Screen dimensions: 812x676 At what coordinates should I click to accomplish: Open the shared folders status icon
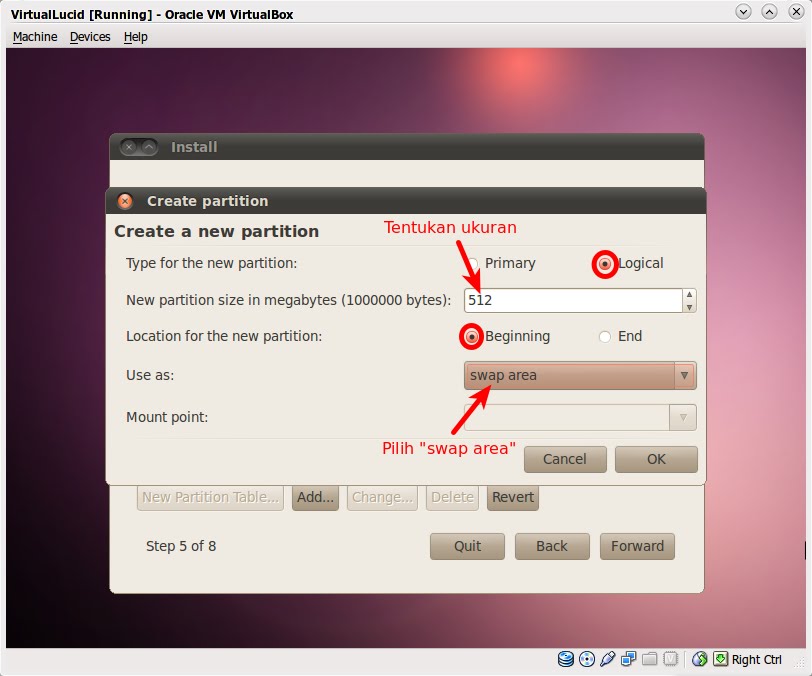pyautogui.click(x=647, y=658)
